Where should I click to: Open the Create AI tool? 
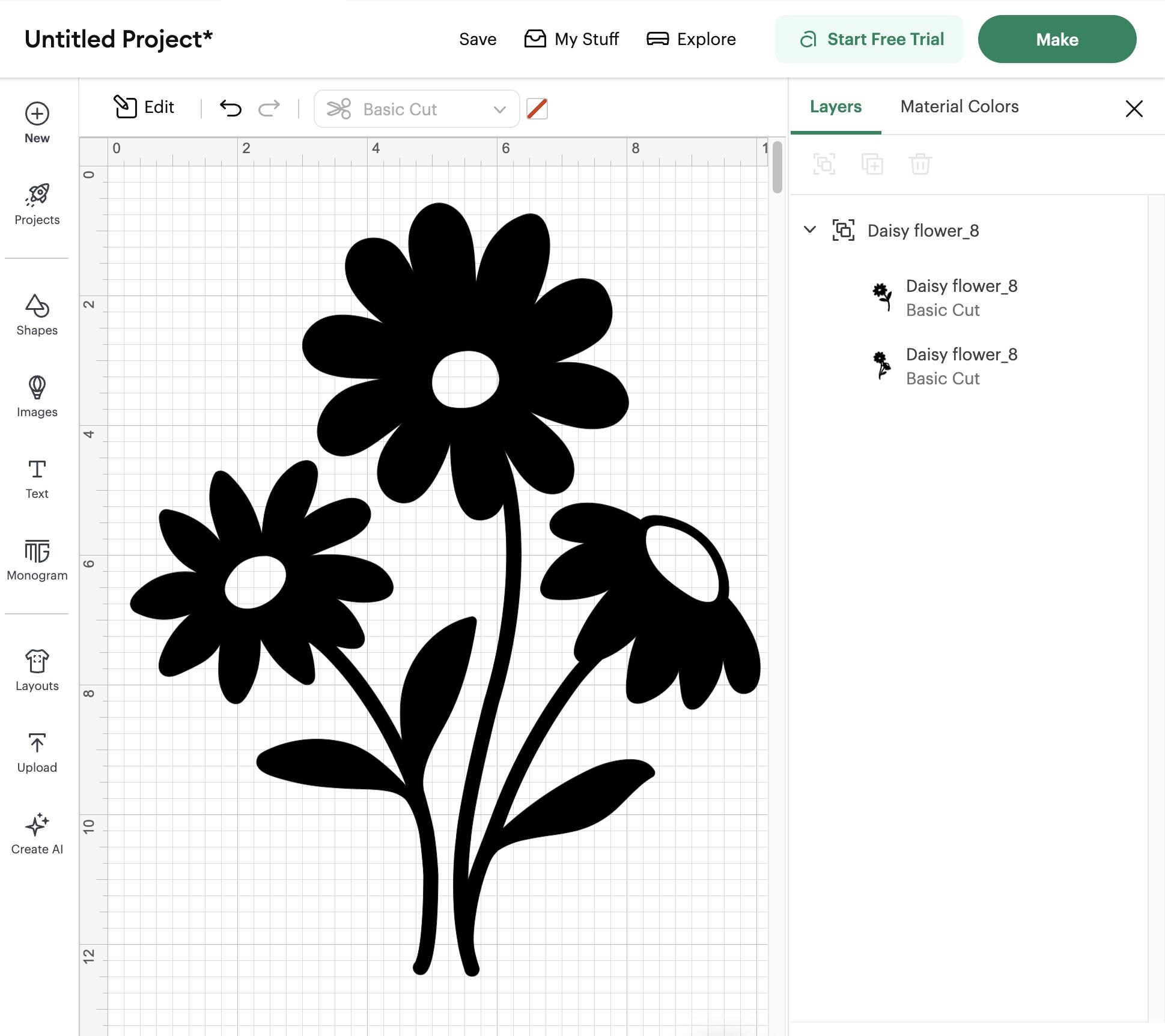[37, 834]
